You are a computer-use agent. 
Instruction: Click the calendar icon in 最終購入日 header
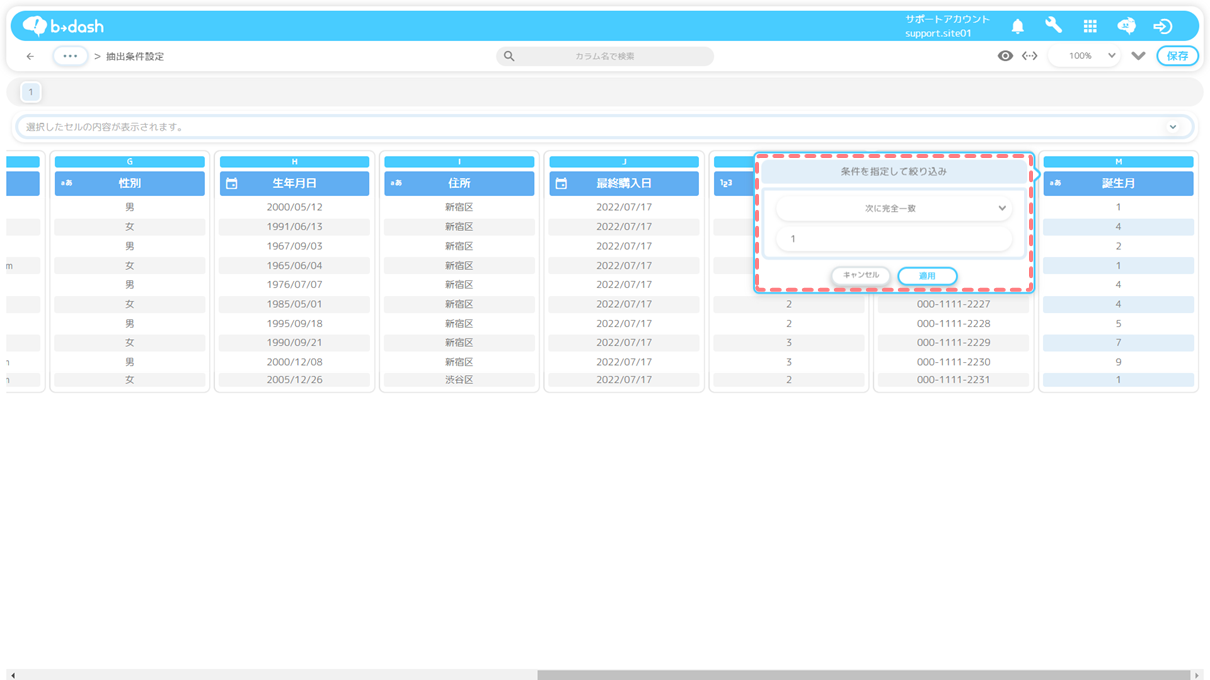click(x=561, y=184)
